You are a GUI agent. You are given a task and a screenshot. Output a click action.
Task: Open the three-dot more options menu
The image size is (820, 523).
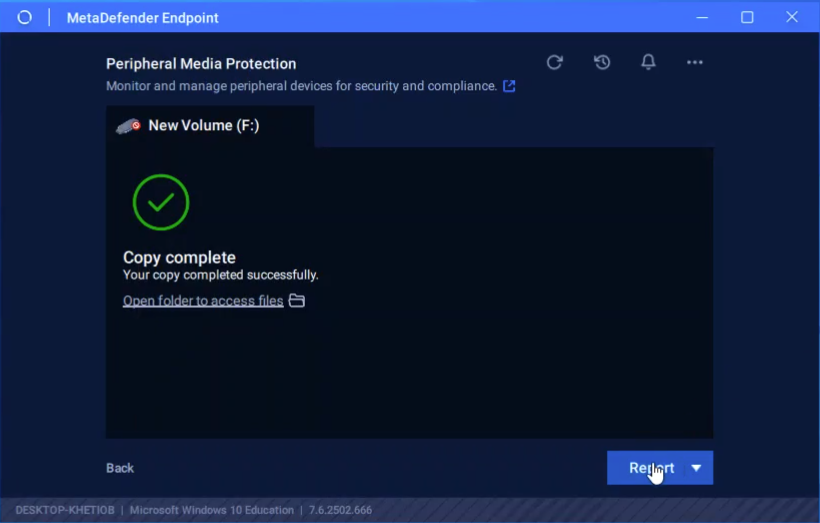point(694,62)
